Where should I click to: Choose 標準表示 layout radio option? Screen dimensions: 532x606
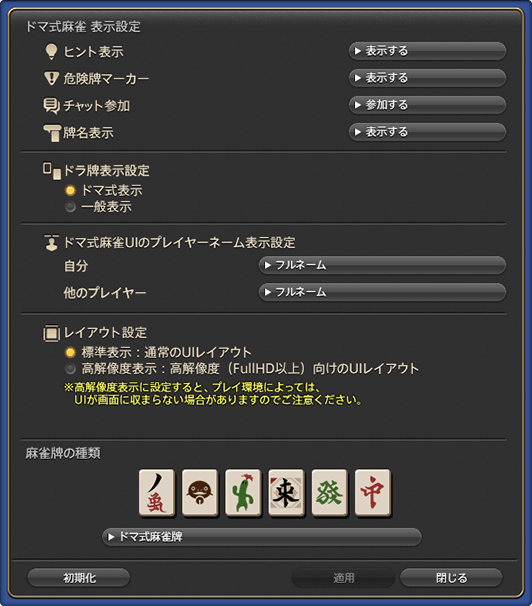(x=70, y=352)
